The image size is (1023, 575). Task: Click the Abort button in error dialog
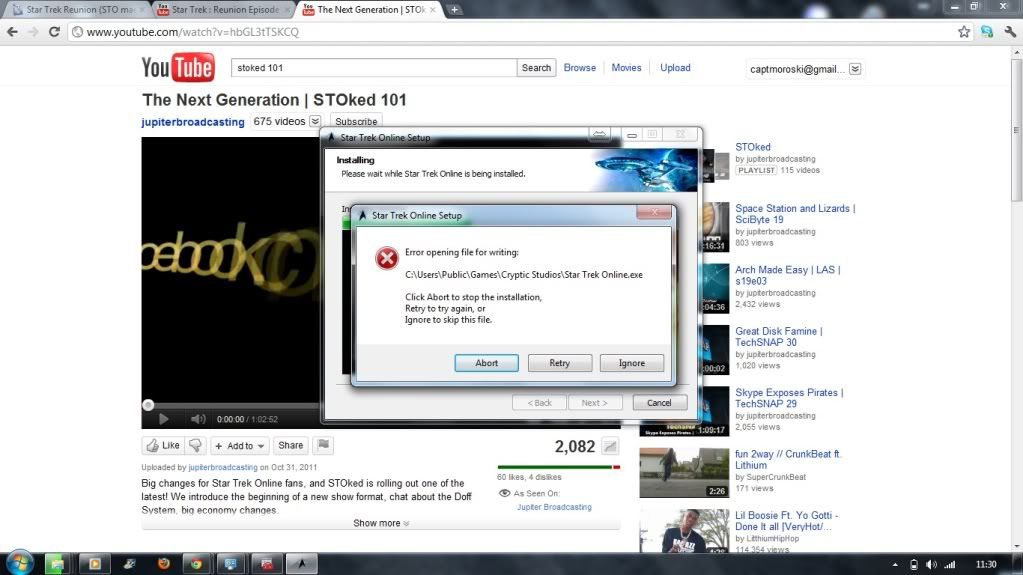coord(486,363)
